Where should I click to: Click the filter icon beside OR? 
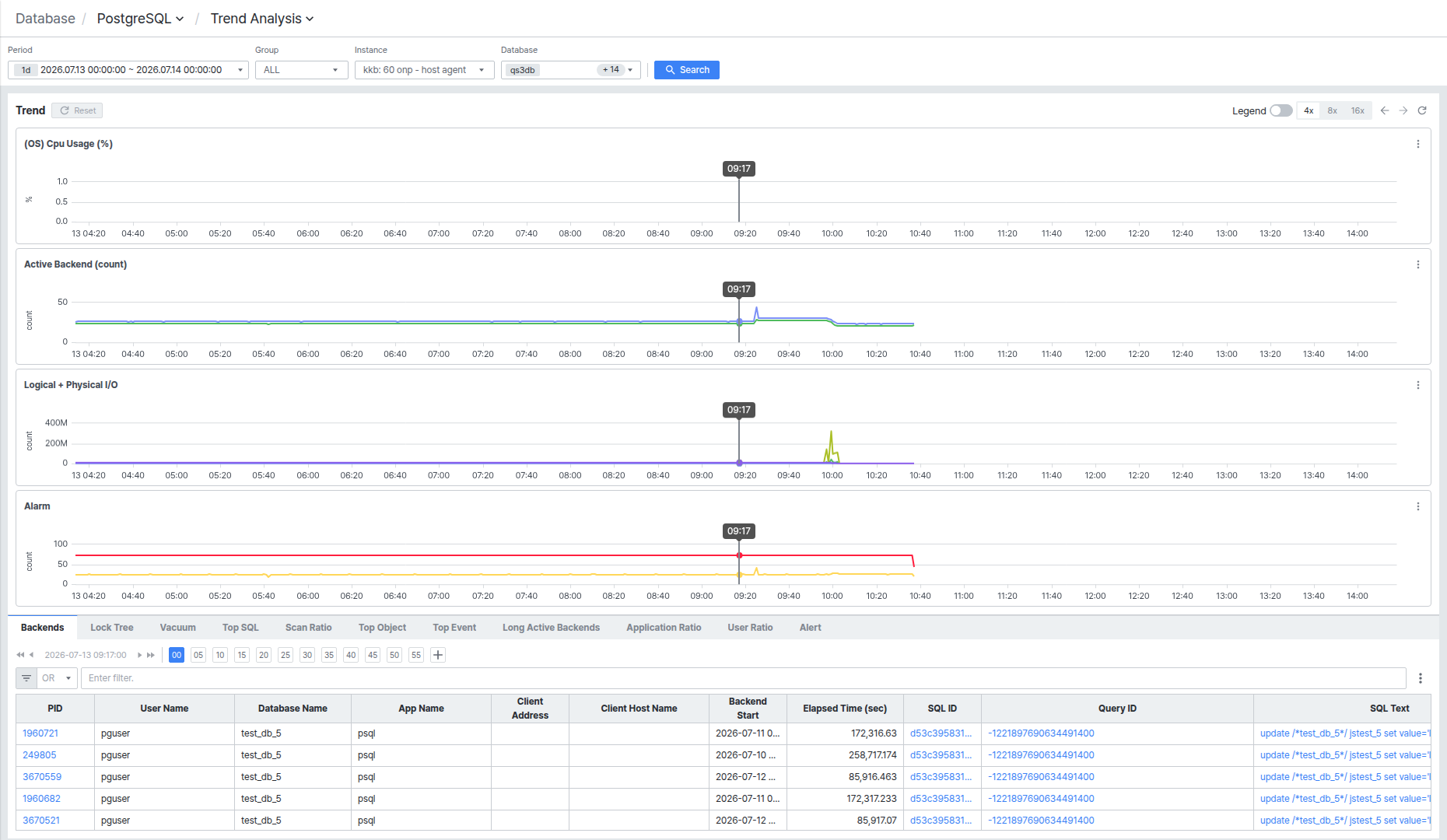[x=26, y=678]
